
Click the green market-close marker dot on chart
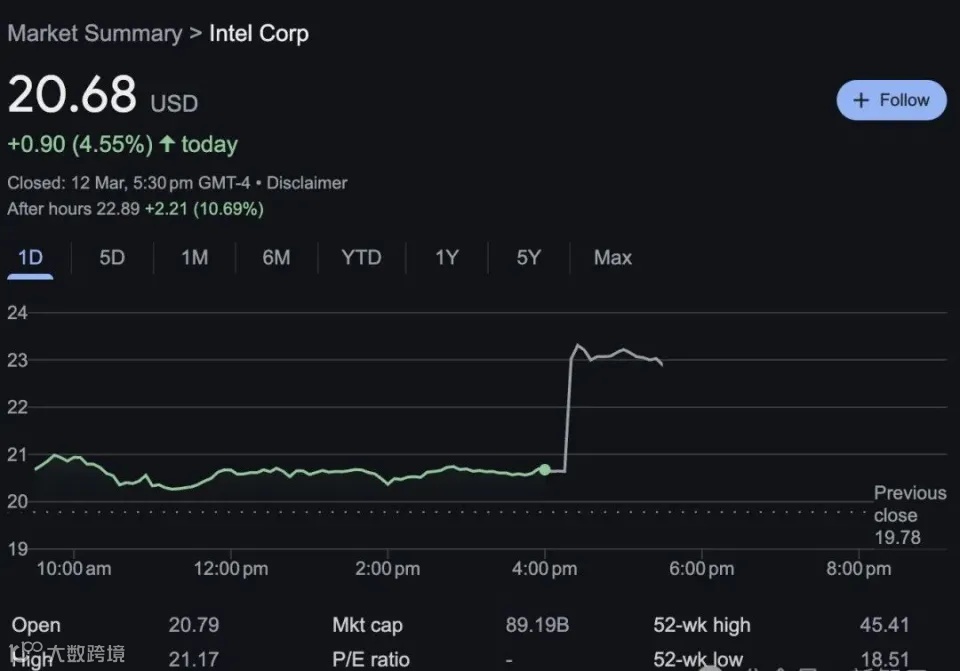click(545, 470)
